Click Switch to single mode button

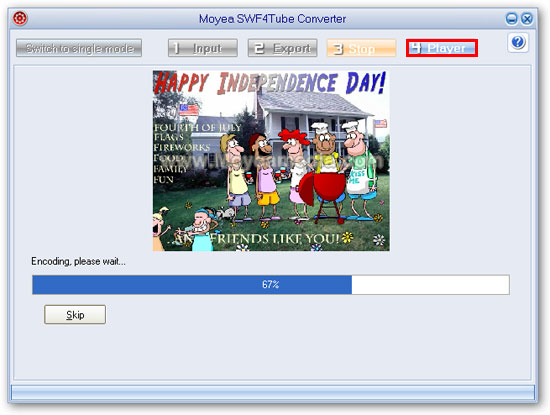tap(79, 48)
